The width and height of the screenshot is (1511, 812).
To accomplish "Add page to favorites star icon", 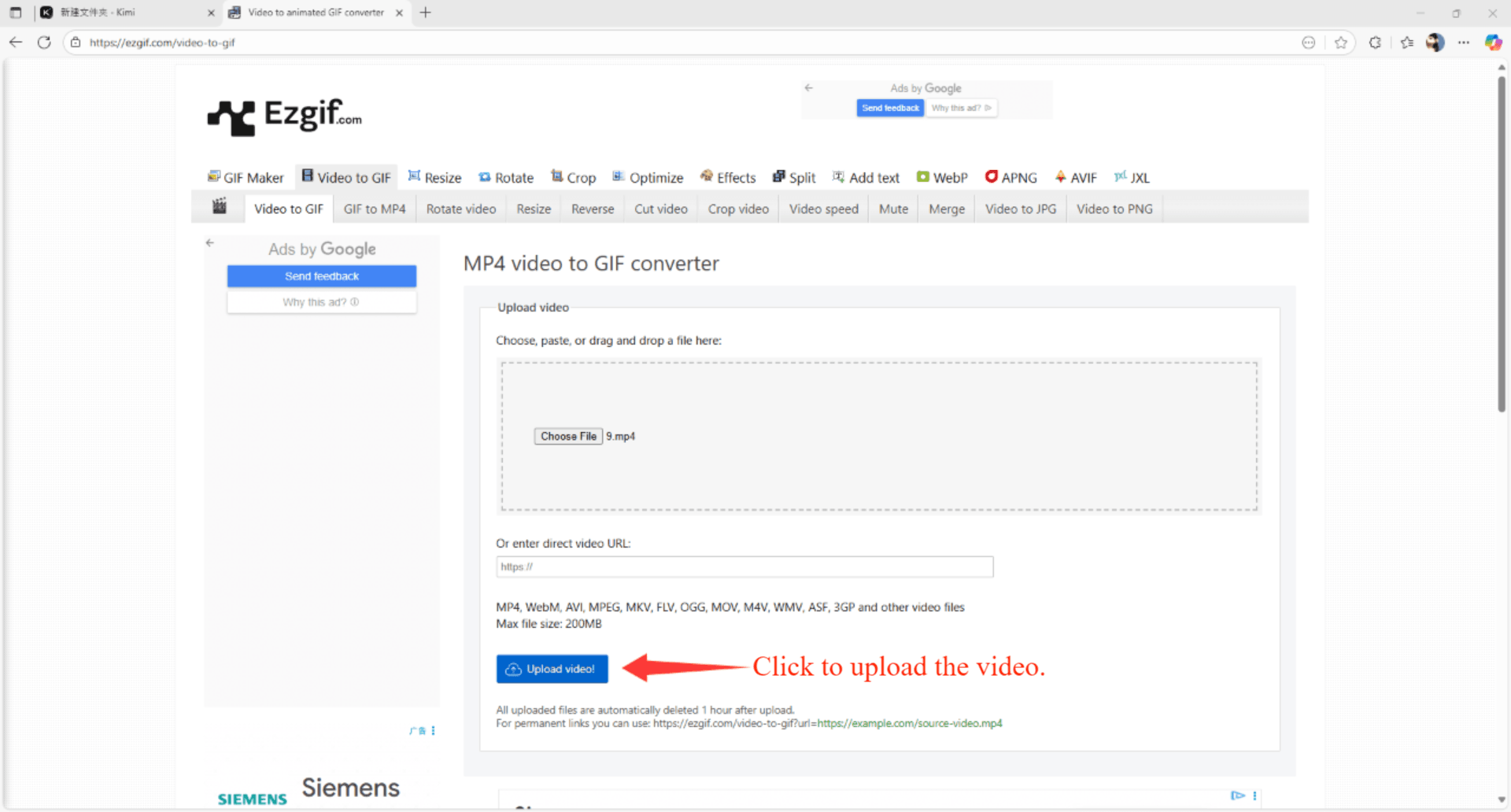I will [x=1341, y=42].
